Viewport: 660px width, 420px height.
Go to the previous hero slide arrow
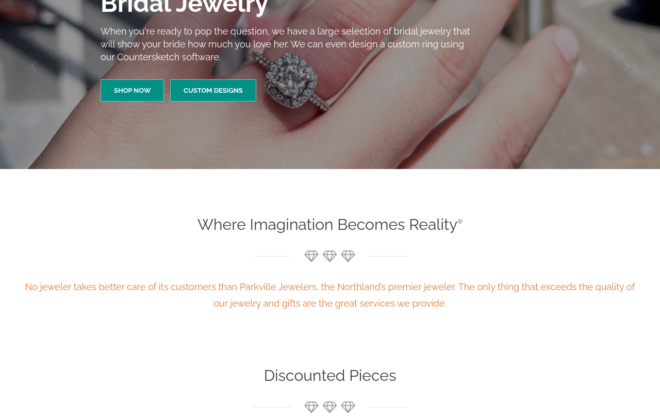34,66
